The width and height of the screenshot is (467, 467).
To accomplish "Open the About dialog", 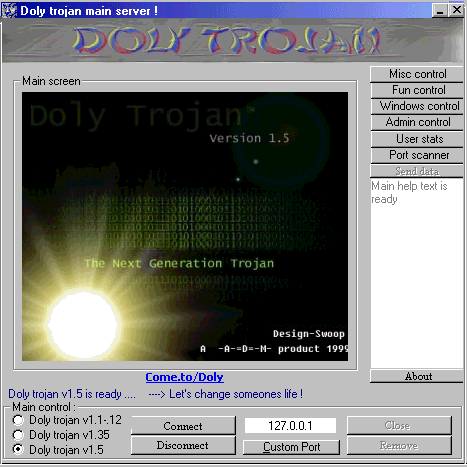I will pos(417,376).
